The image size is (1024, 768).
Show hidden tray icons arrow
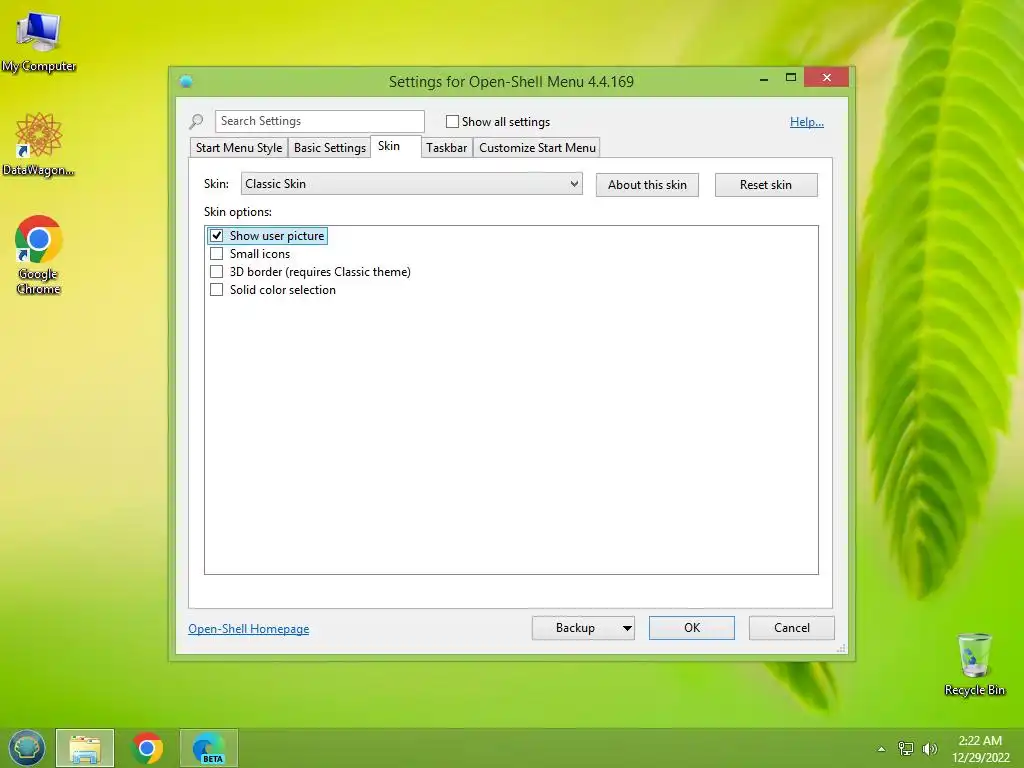coord(881,749)
